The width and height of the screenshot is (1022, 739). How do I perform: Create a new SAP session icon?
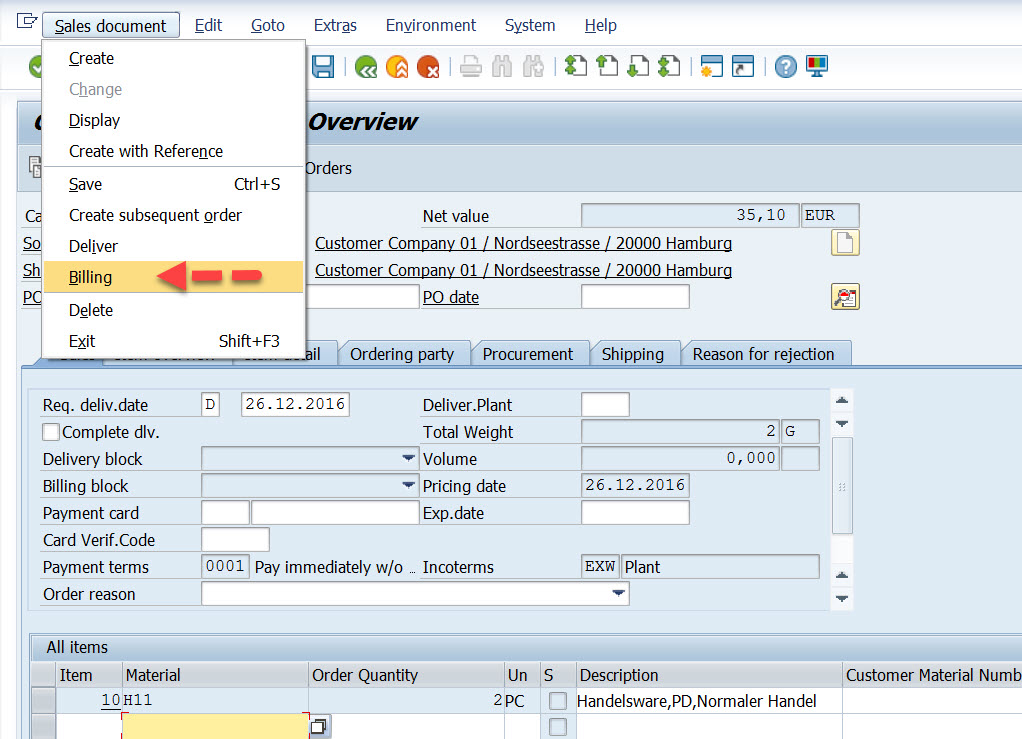point(712,66)
